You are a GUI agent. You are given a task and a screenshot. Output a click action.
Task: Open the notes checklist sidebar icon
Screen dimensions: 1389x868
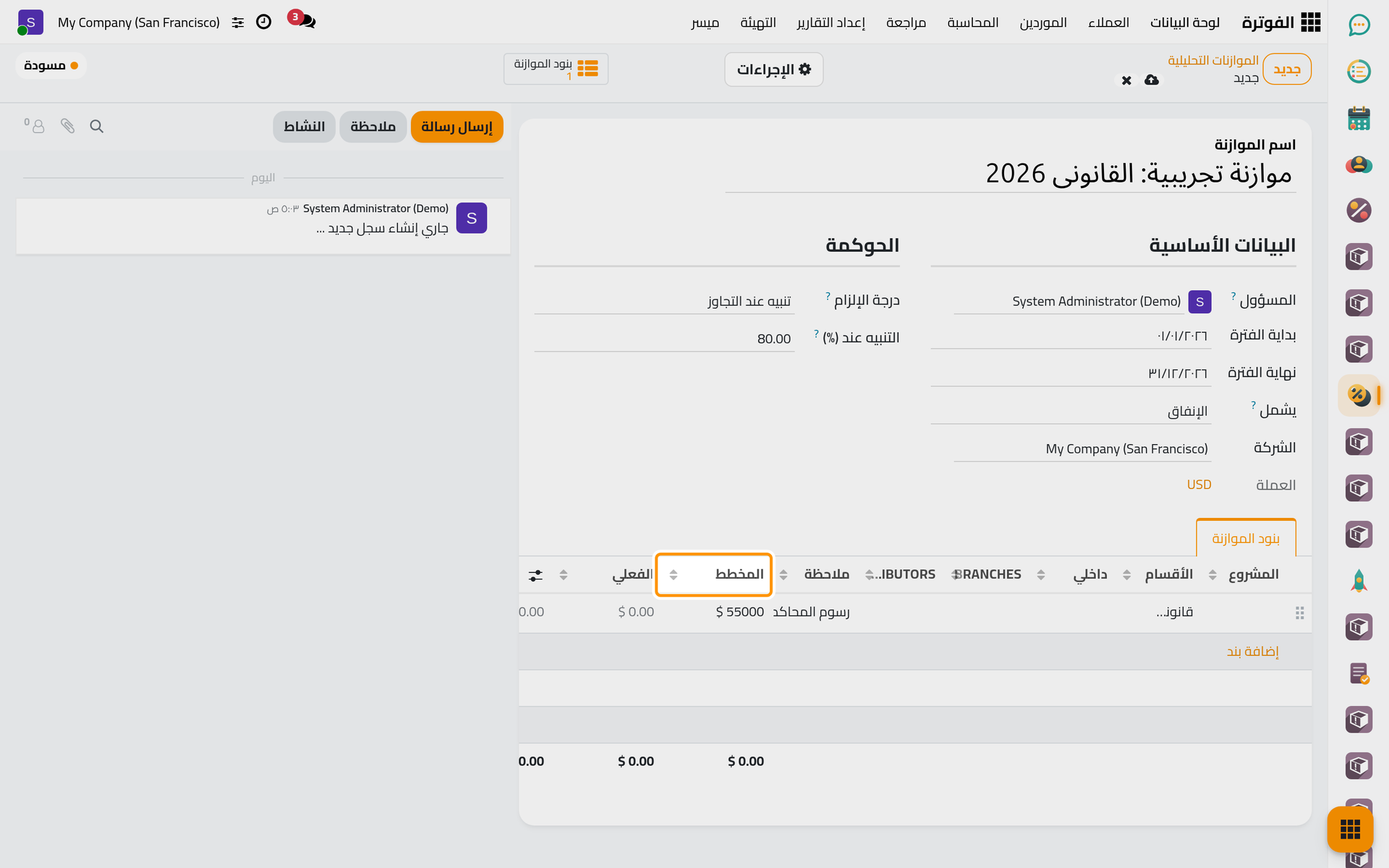click(1359, 673)
